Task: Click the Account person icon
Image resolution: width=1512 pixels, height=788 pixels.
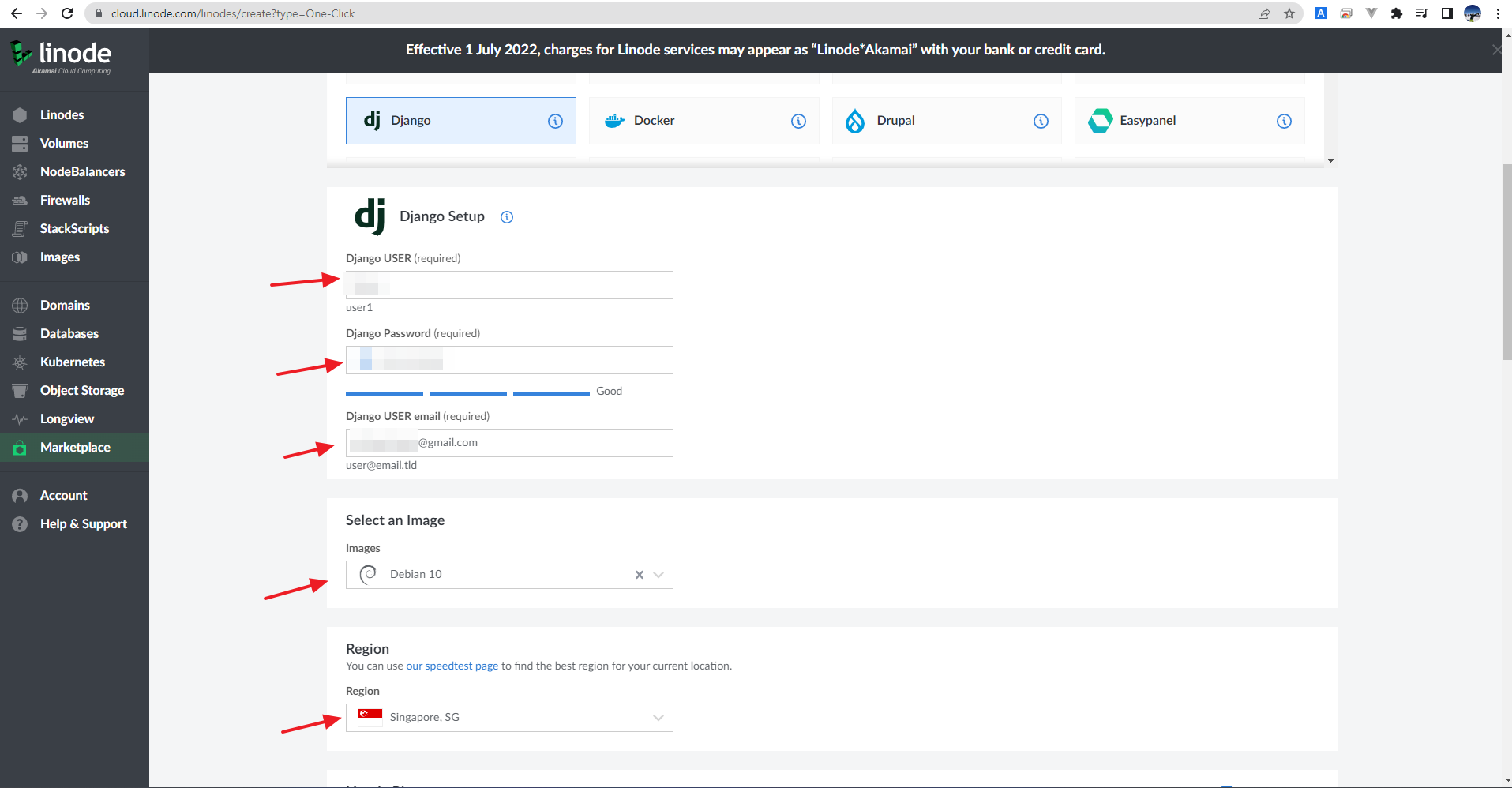Action: 20,495
